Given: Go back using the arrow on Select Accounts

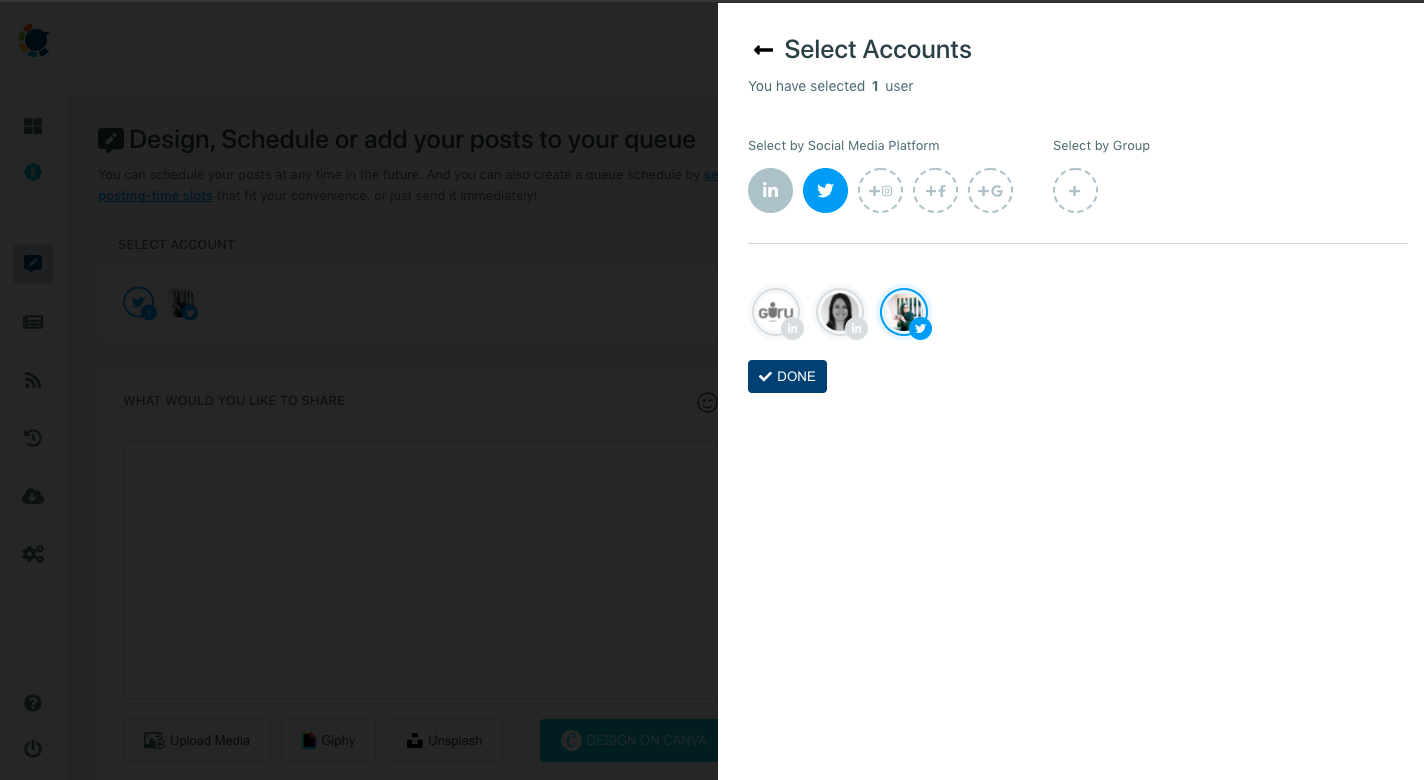Looking at the screenshot, I should (x=763, y=49).
